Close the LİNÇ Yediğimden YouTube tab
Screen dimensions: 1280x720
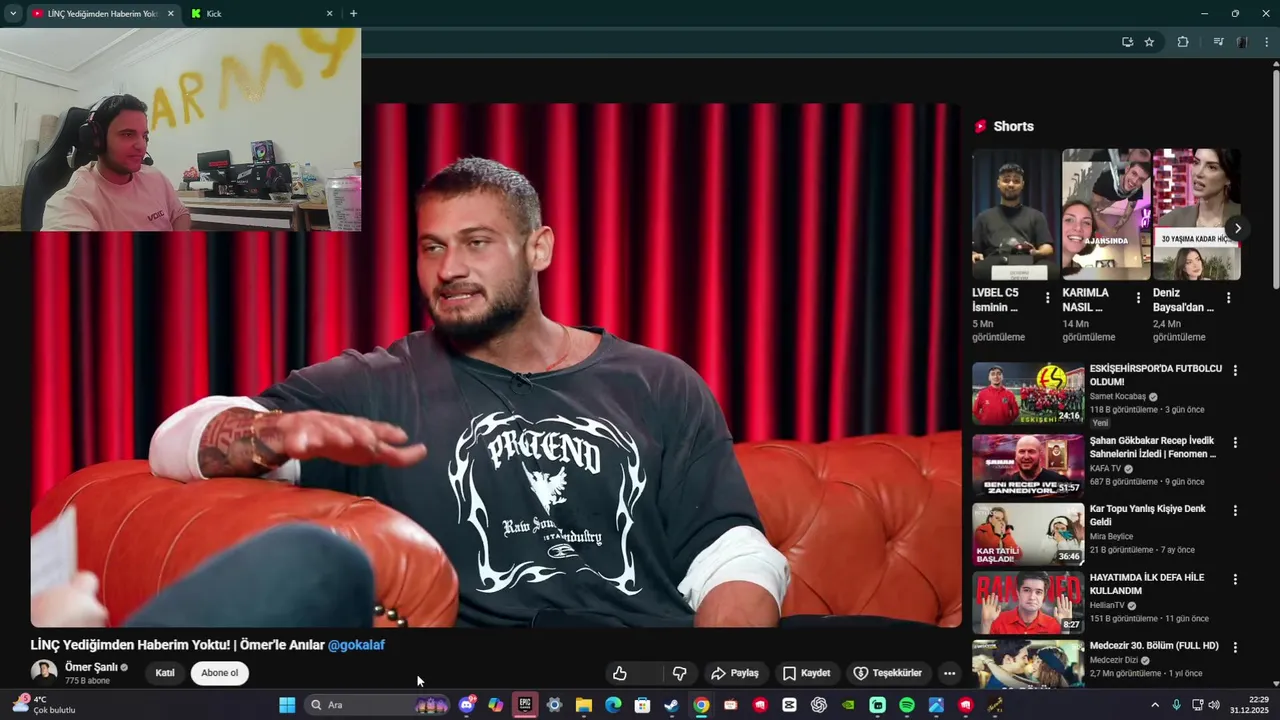170,13
